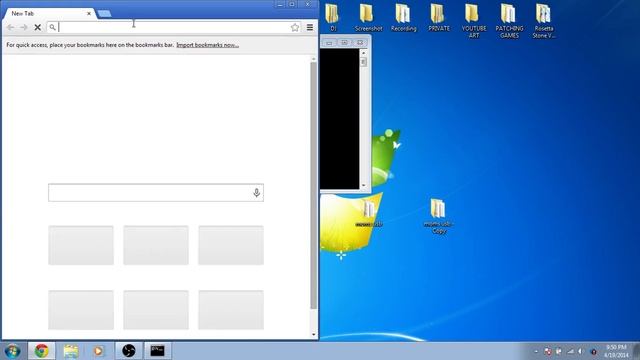This screenshot has height=360, width=640.
Task: Click the Chrome scrollbar up arrow
Action: click(x=313, y=59)
